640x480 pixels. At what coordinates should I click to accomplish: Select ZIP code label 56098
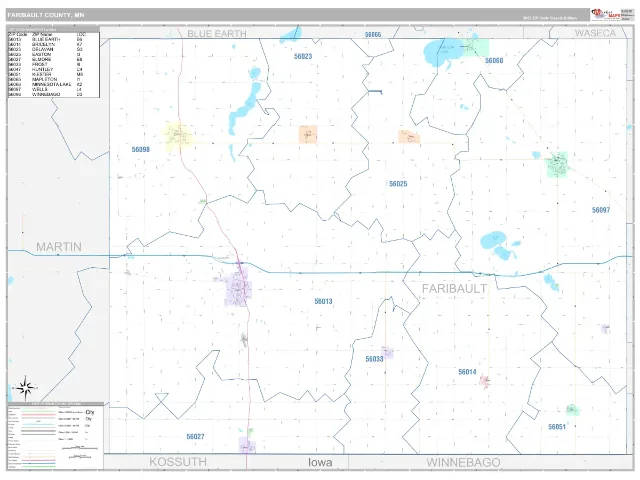coord(140,149)
